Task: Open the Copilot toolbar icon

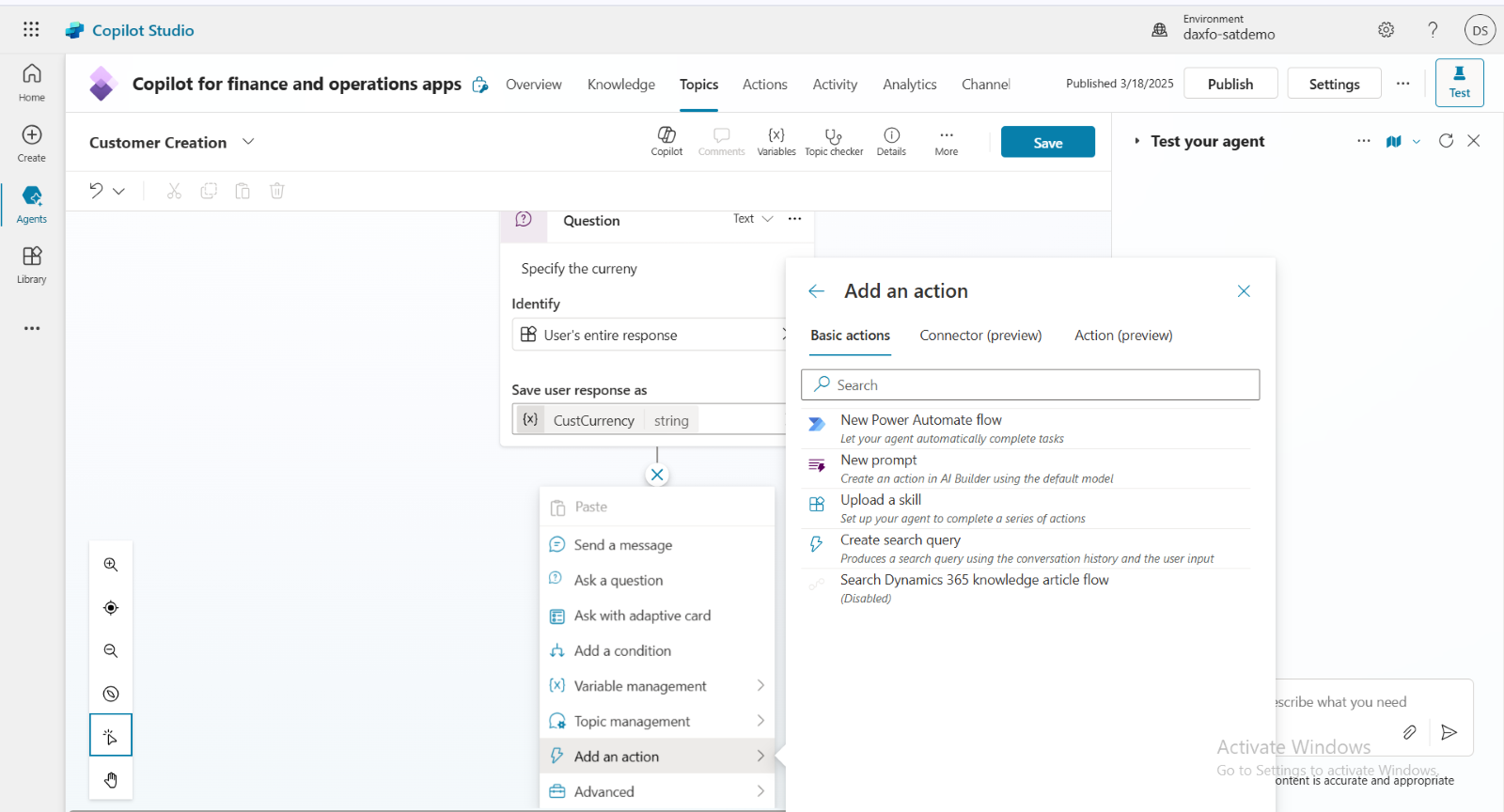Action: [666, 141]
